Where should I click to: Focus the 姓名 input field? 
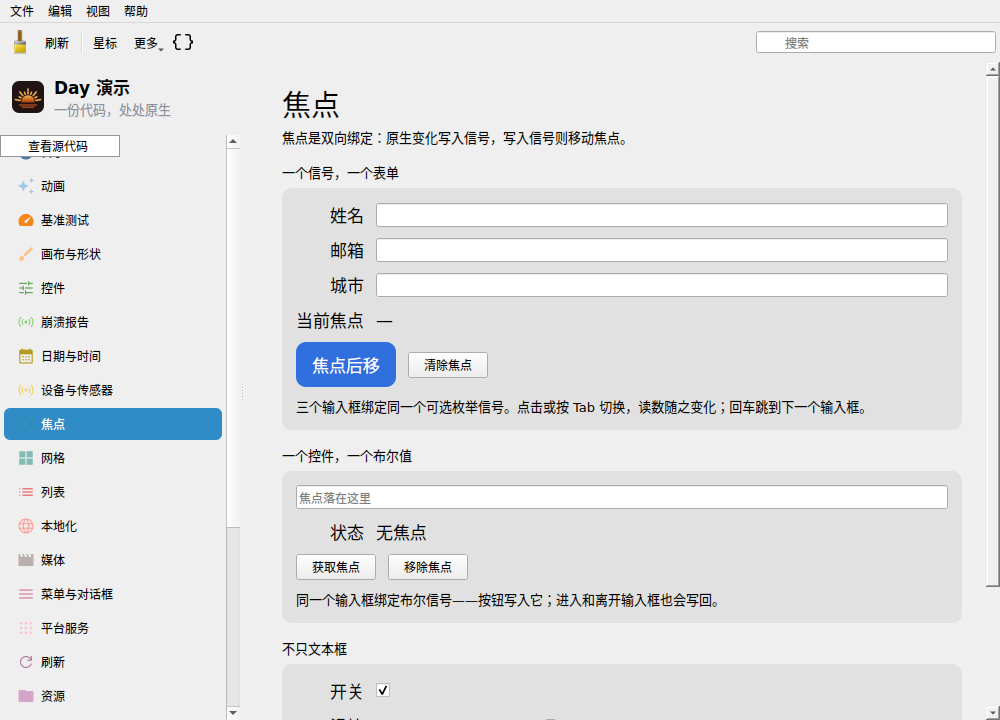pyautogui.click(x=661, y=215)
